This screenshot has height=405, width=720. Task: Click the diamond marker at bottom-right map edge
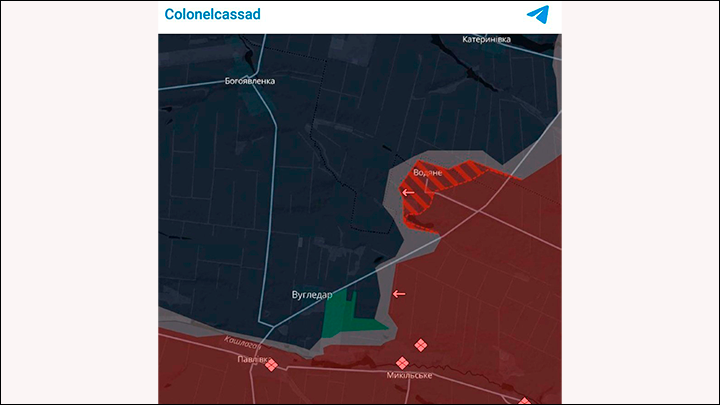(525, 401)
